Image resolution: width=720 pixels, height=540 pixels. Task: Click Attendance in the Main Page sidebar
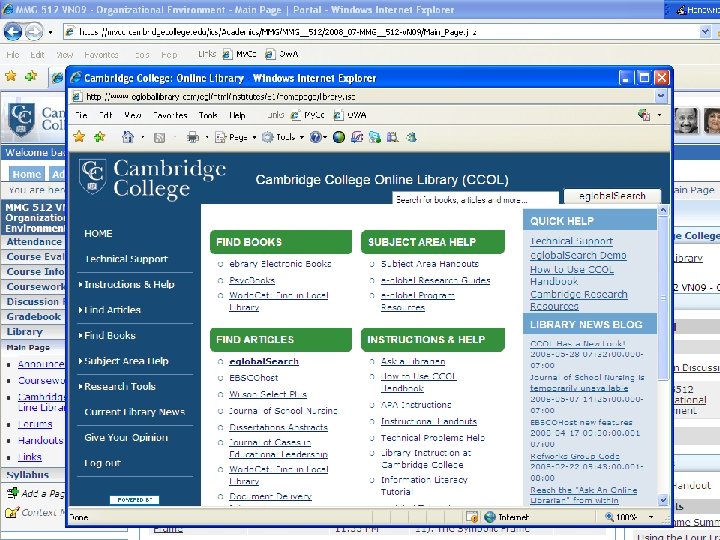point(34,242)
